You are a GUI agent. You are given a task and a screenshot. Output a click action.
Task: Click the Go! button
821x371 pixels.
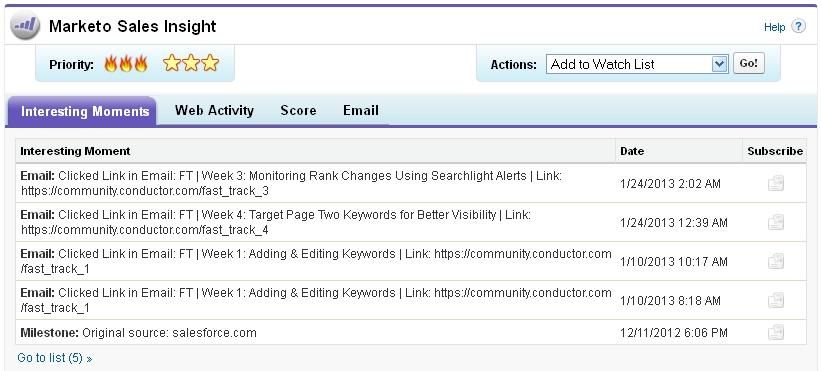click(x=748, y=63)
